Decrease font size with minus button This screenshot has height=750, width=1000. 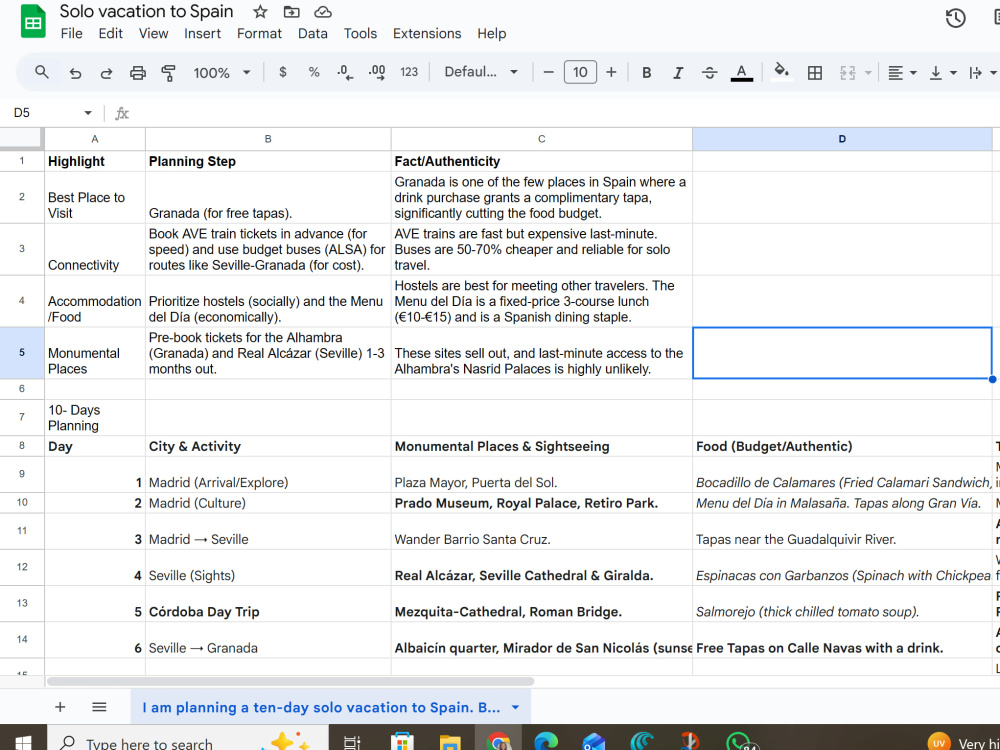point(548,72)
